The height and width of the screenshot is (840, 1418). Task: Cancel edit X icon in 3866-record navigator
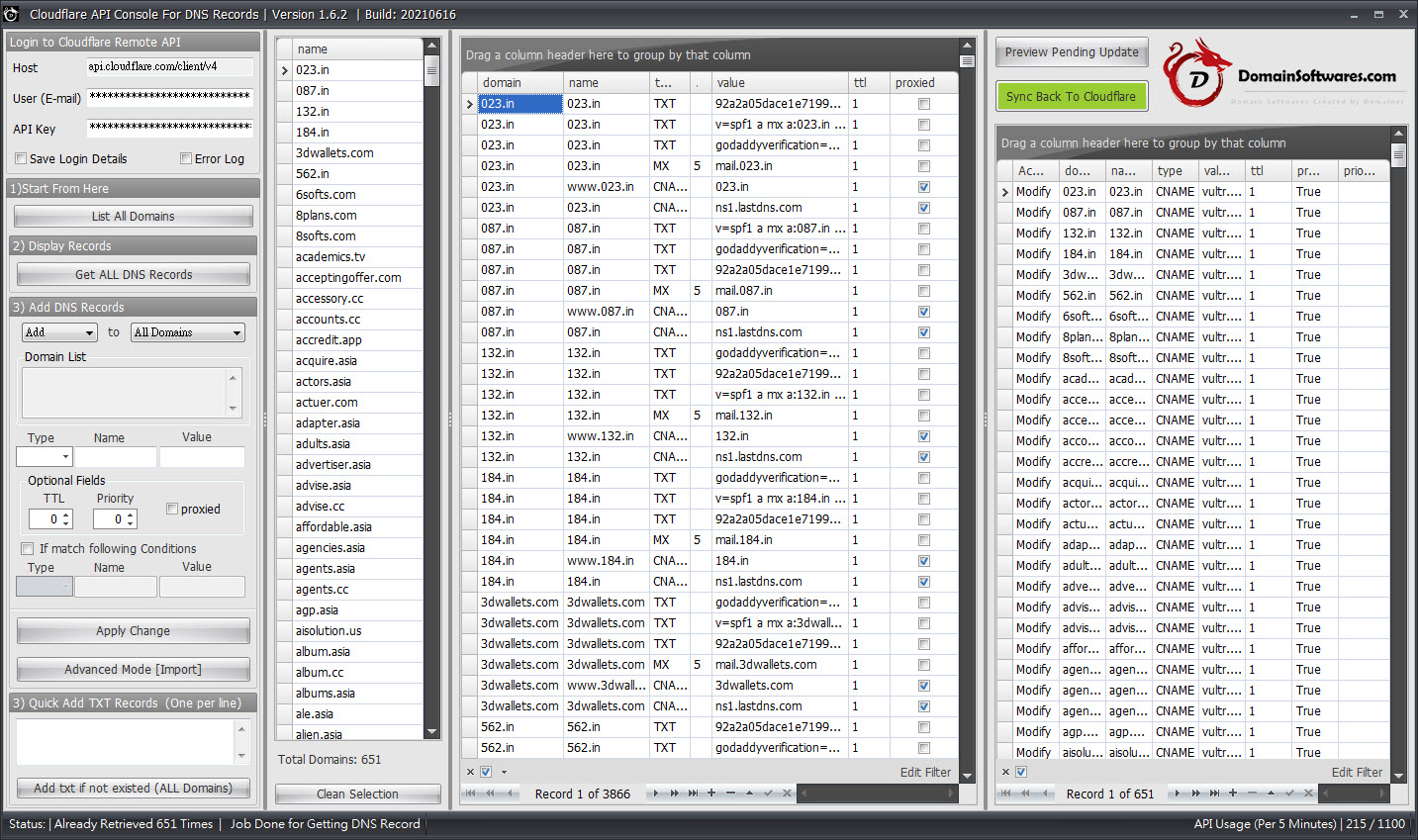tap(787, 793)
